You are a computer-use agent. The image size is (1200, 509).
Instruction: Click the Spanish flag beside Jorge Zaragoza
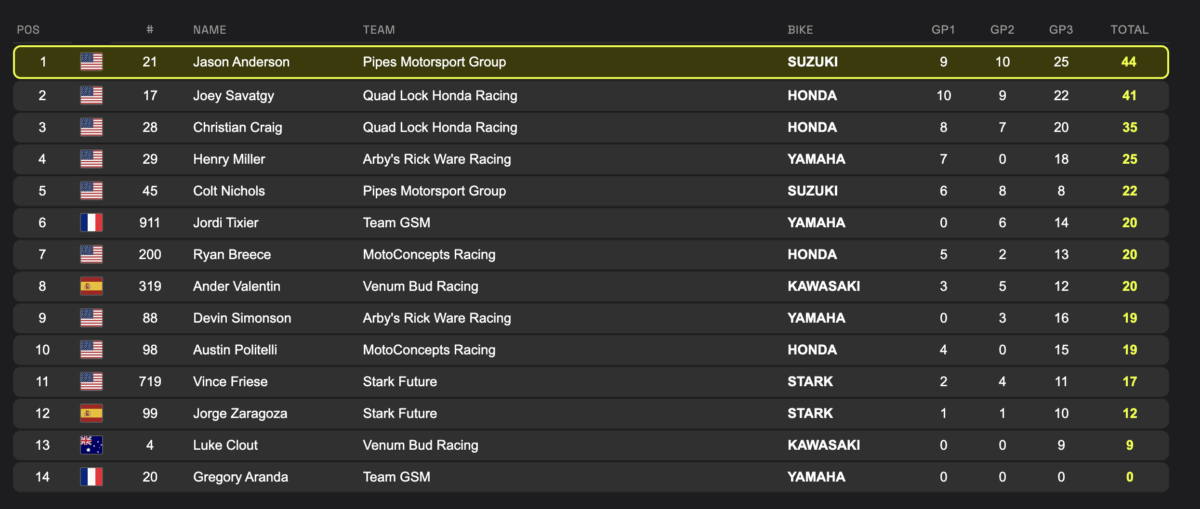[91, 414]
